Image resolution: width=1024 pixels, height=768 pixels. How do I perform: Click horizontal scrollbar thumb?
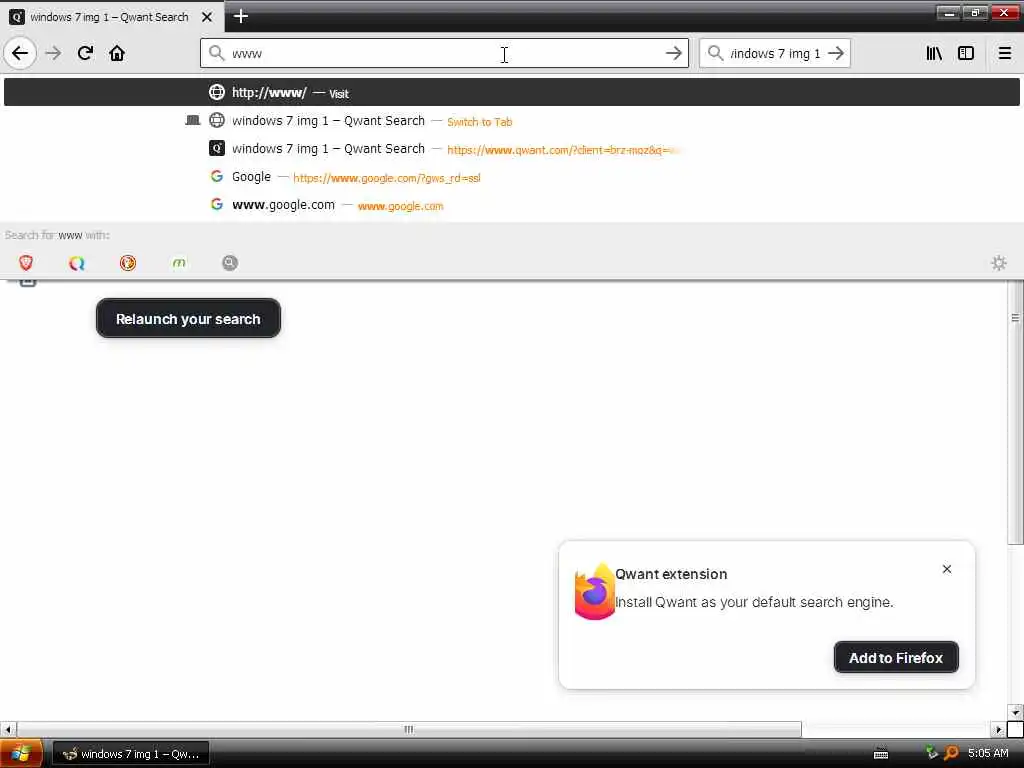pos(409,729)
